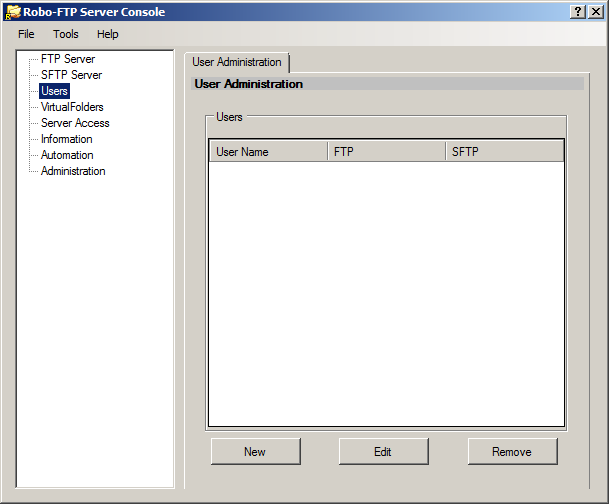
Task: Open the Tools menu
Action: pyautogui.click(x=66, y=34)
